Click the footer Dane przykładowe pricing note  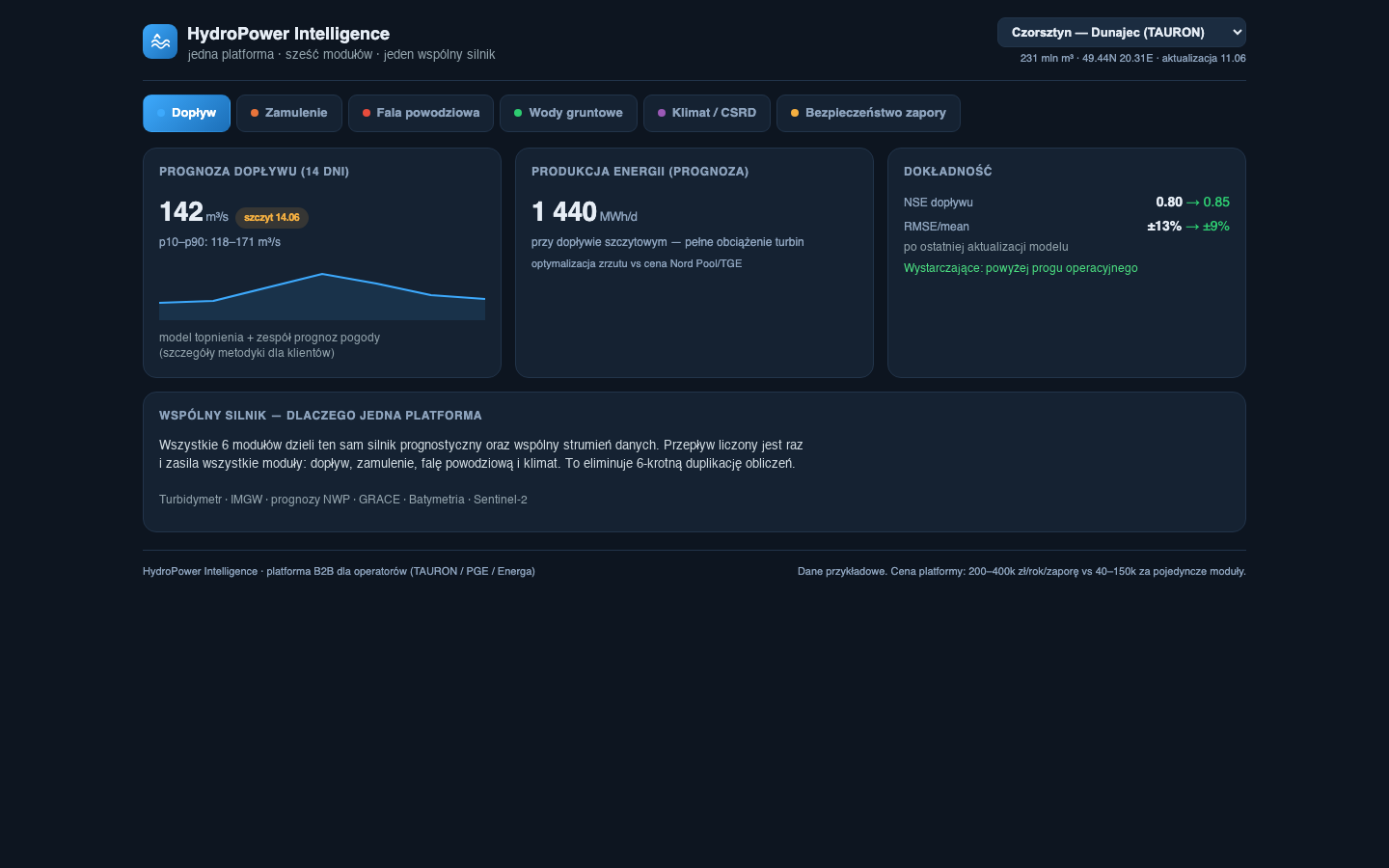(1021, 572)
